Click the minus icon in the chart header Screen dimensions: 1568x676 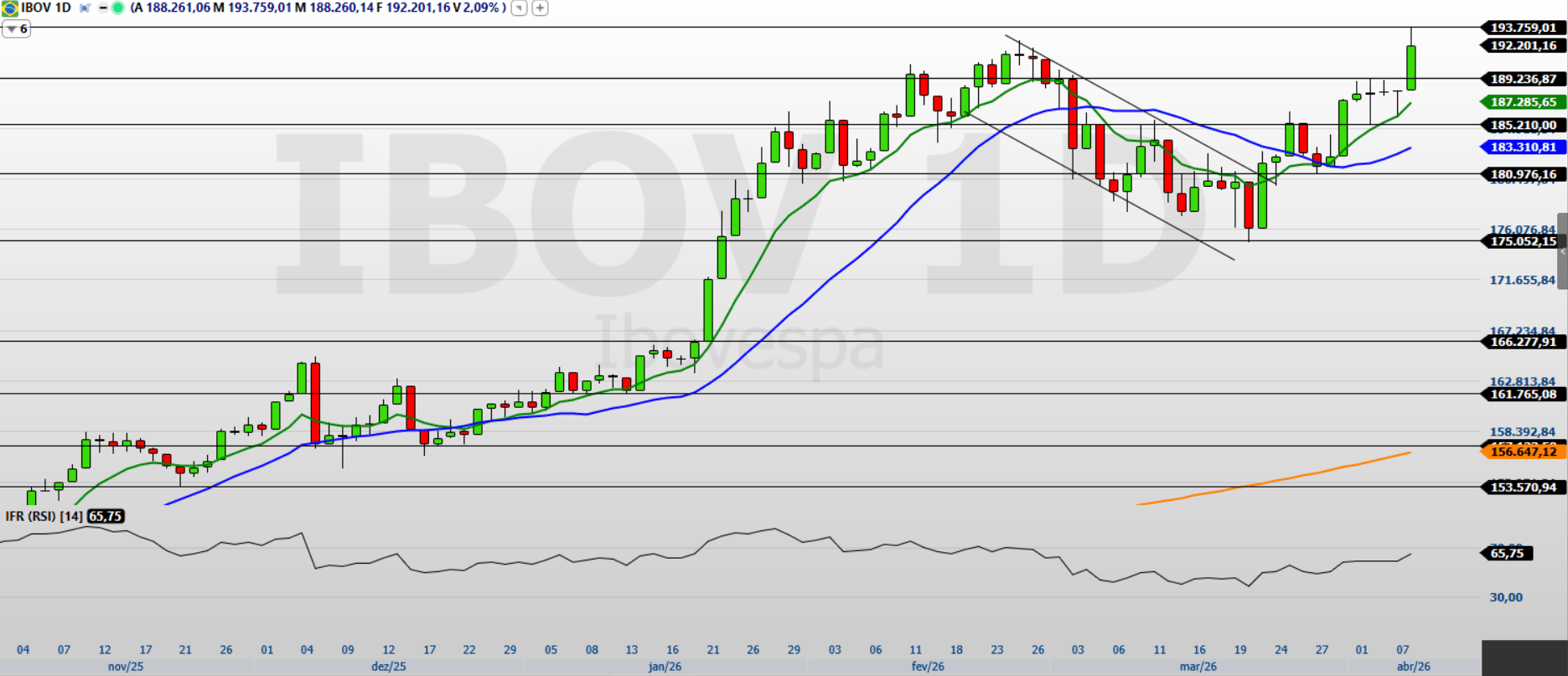pos(103,8)
